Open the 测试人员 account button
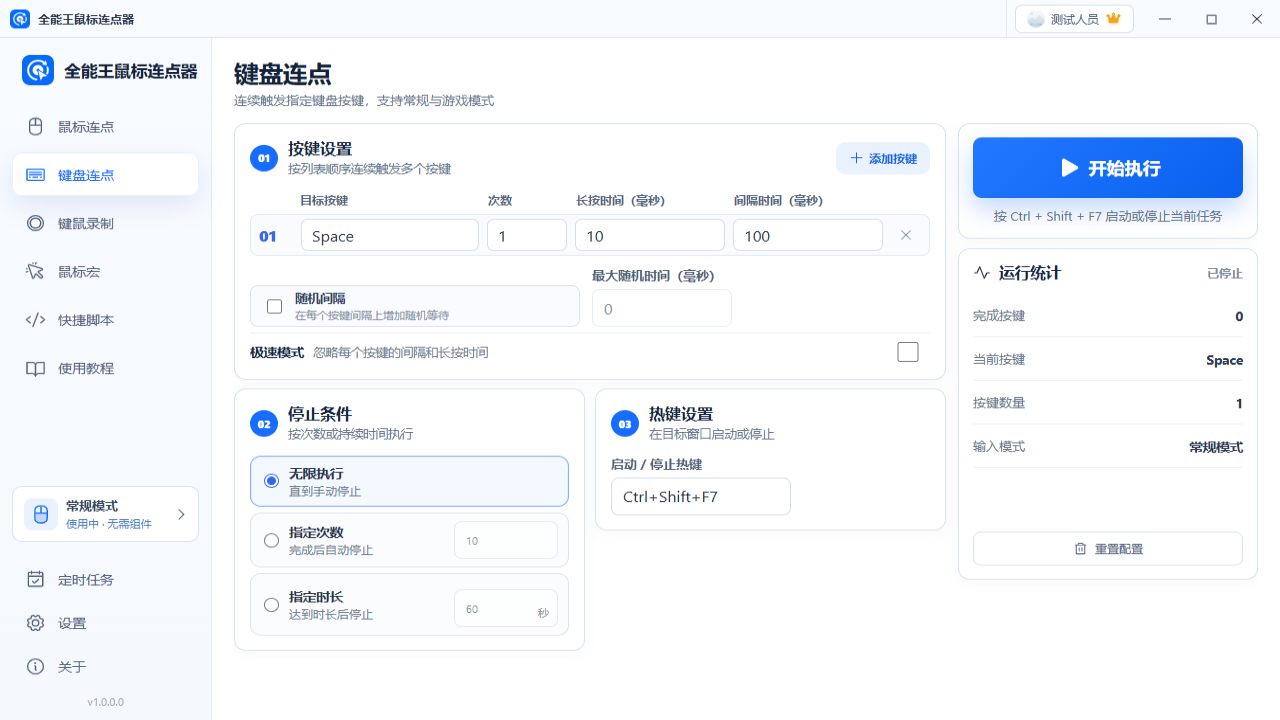This screenshot has width=1280, height=720. coord(1074,19)
